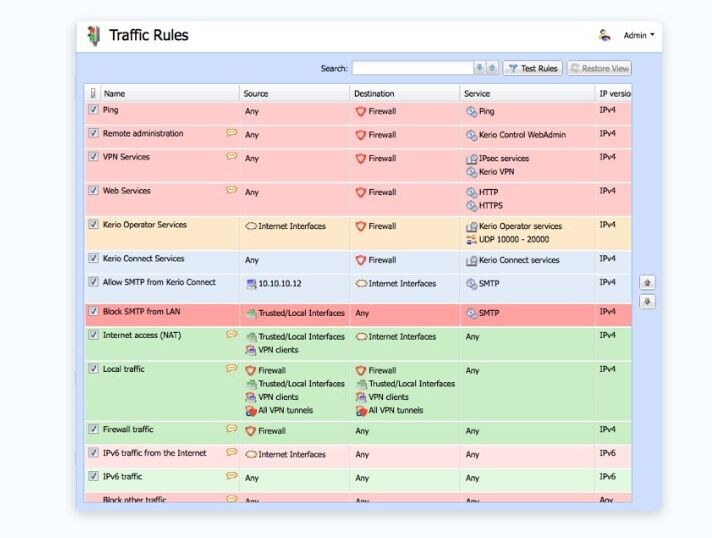Click the Traffic Rules logo icon
The image size is (712, 538).
pos(94,36)
